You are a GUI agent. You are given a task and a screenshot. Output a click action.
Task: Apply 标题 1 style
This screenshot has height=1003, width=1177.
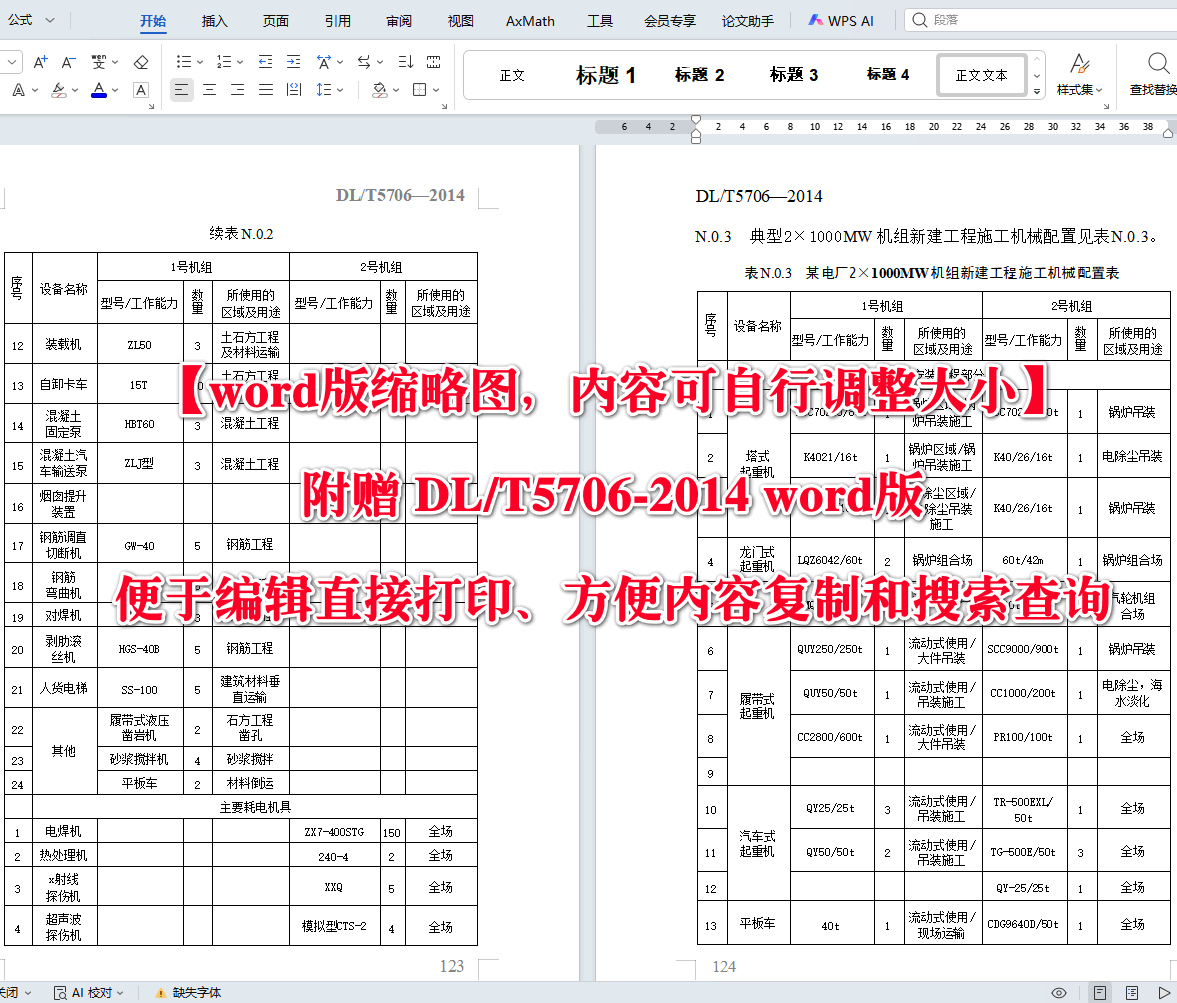click(x=606, y=75)
